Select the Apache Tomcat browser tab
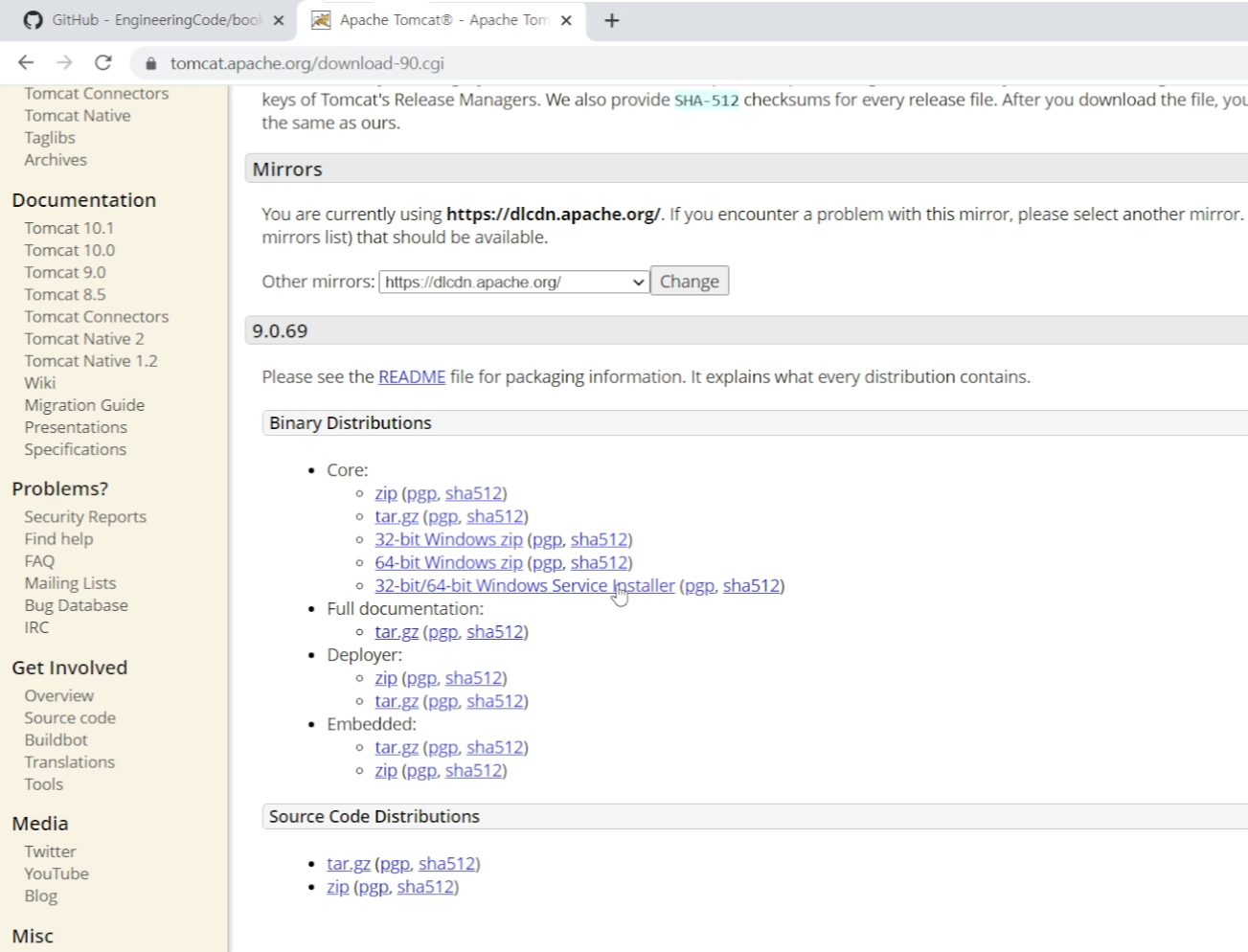Viewport: 1248px width, 952px height. click(442, 20)
